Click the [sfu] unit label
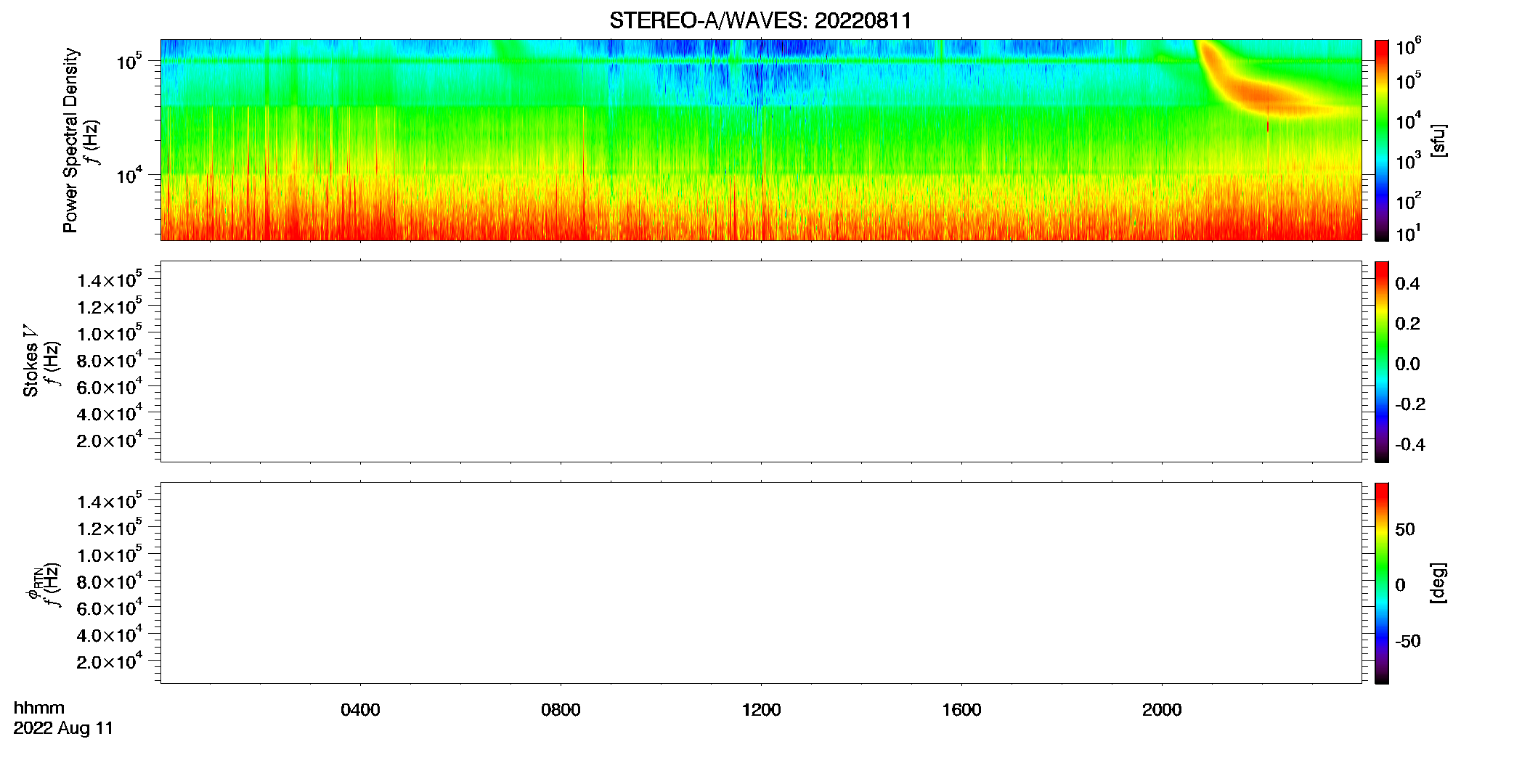Screen dimensions: 1522x784 pyautogui.click(x=1438, y=140)
